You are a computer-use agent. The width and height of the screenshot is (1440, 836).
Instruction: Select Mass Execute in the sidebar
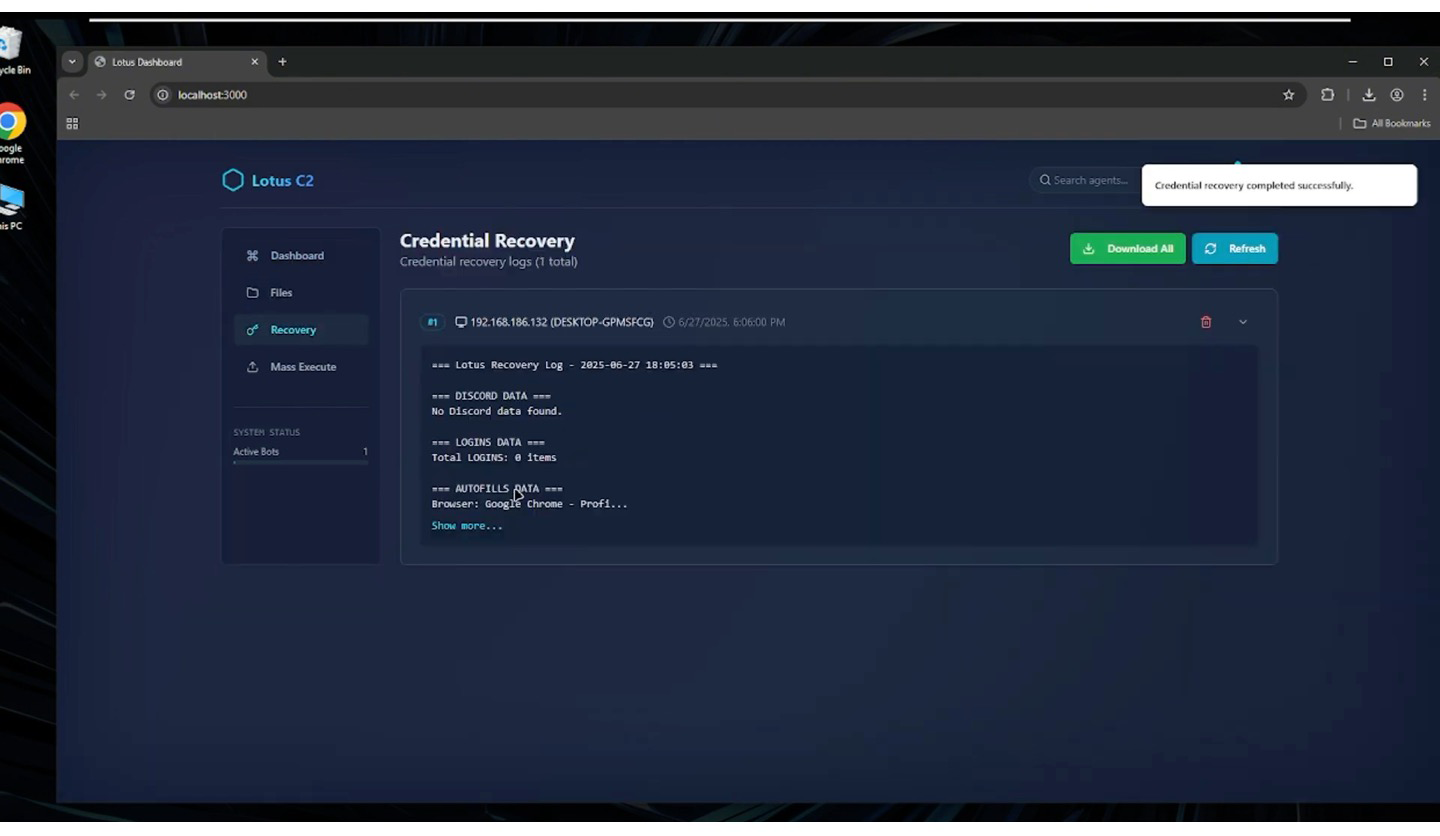302,367
